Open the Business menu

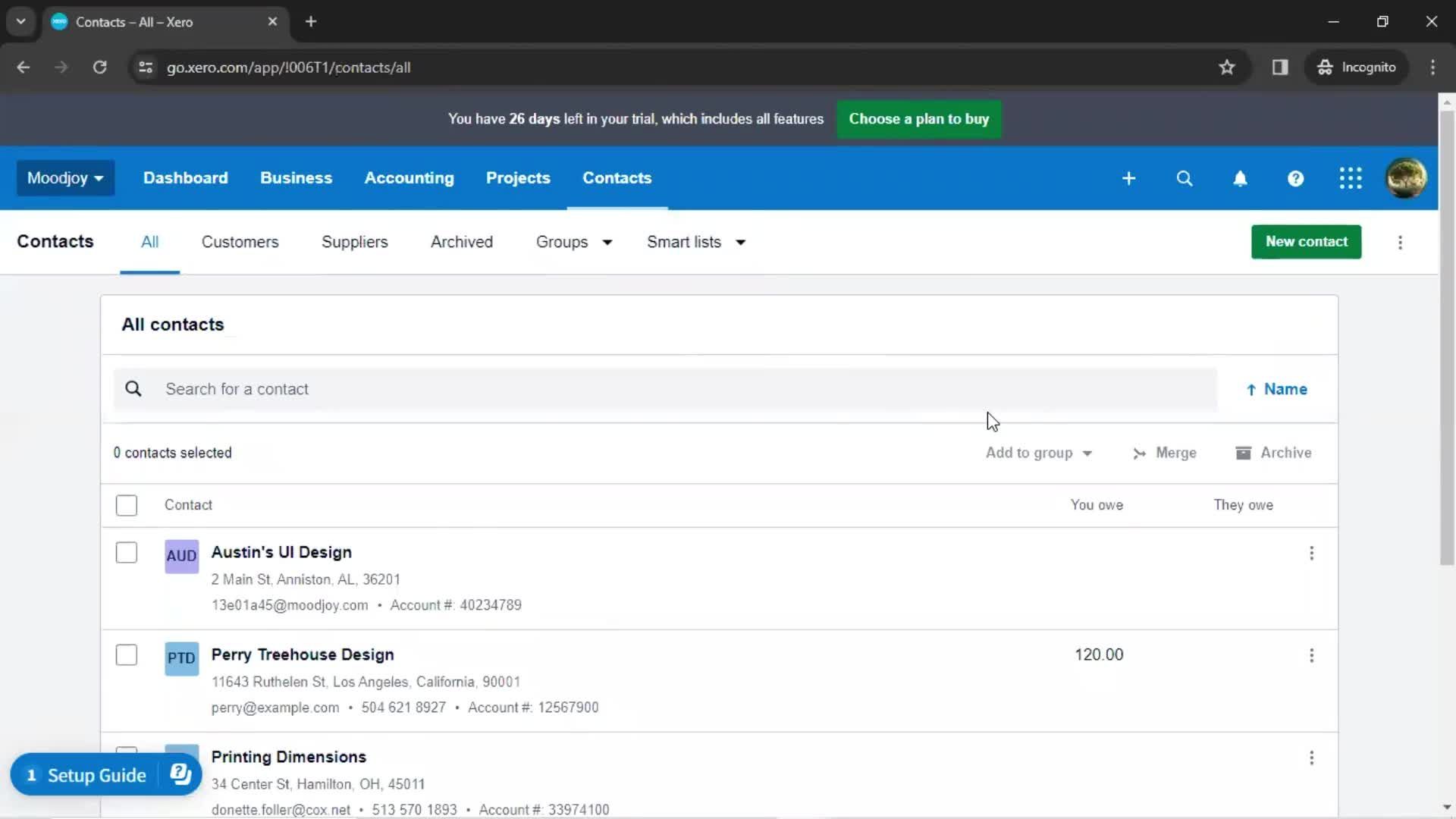click(x=297, y=177)
